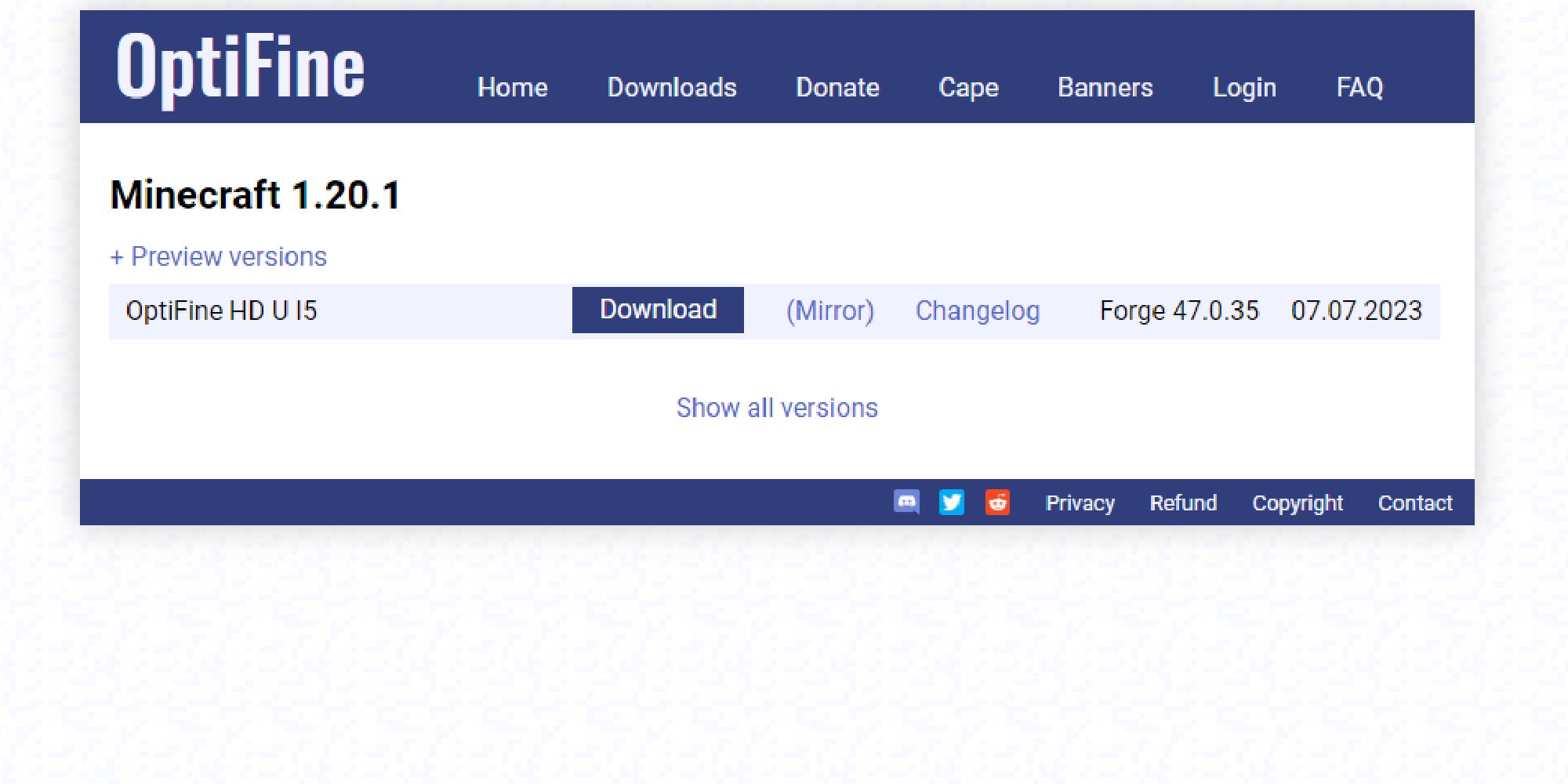Open the Twitter icon in the footer
The image size is (1568, 784).
[952, 502]
